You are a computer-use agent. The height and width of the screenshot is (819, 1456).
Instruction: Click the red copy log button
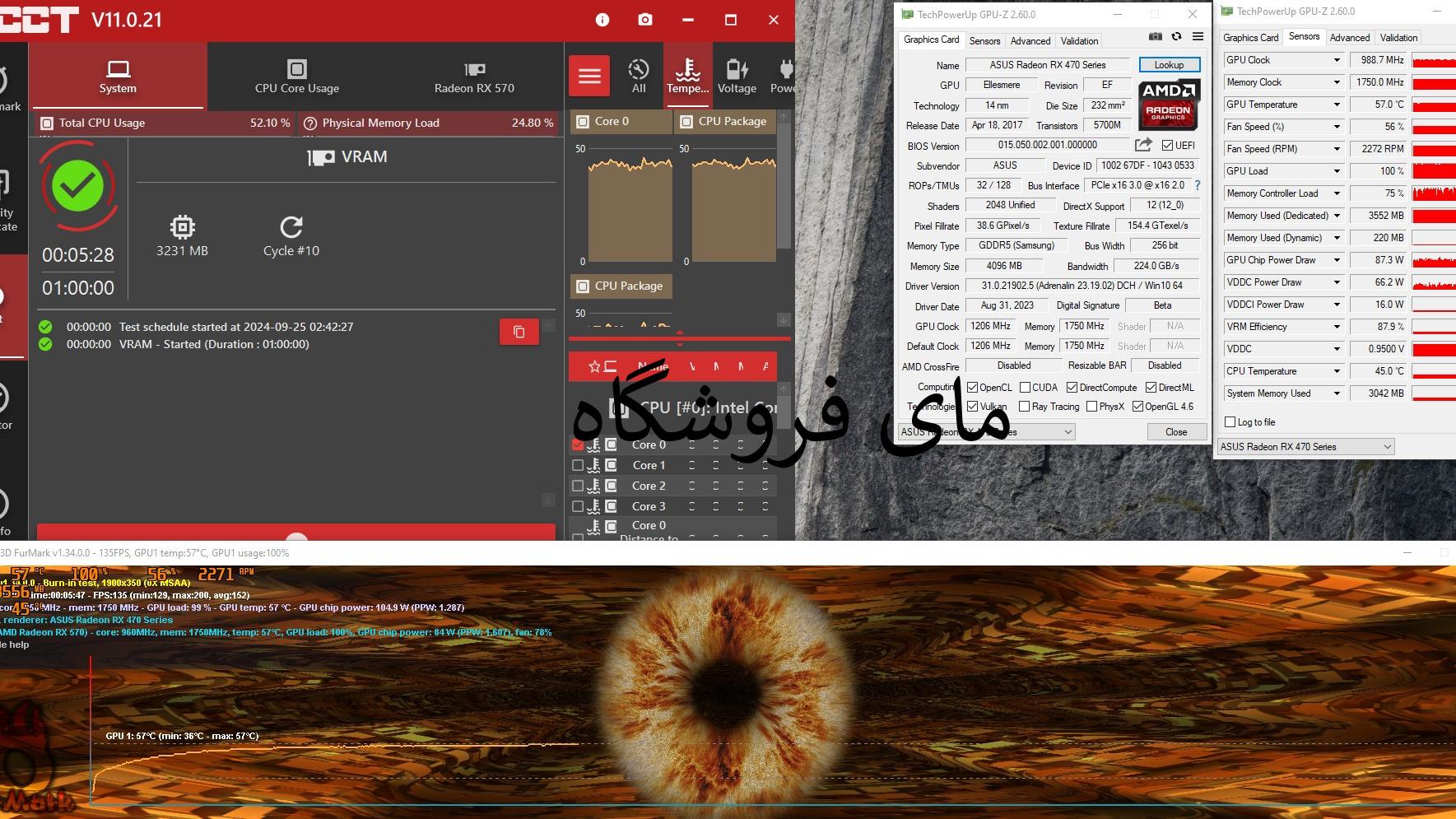pos(519,332)
